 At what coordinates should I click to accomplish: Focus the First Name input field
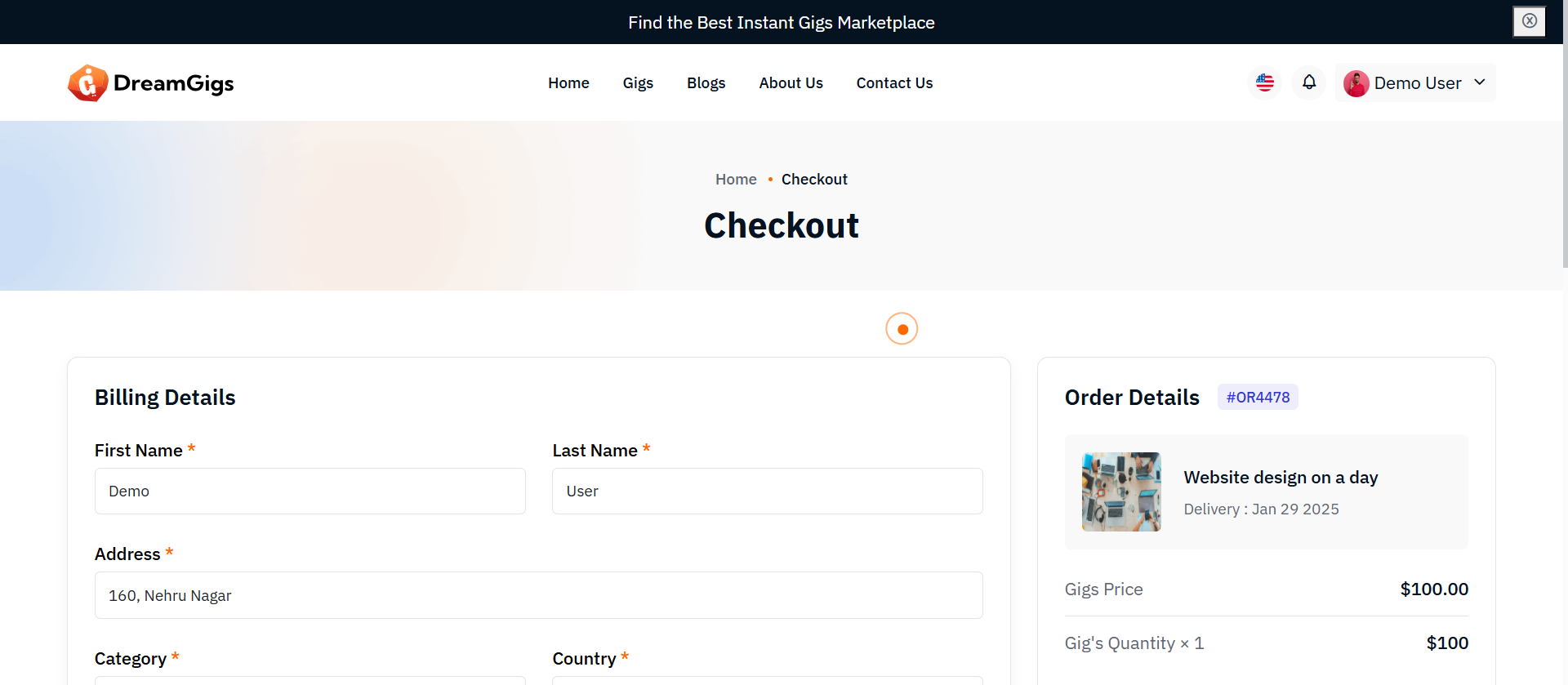pyautogui.click(x=310, y=492)
